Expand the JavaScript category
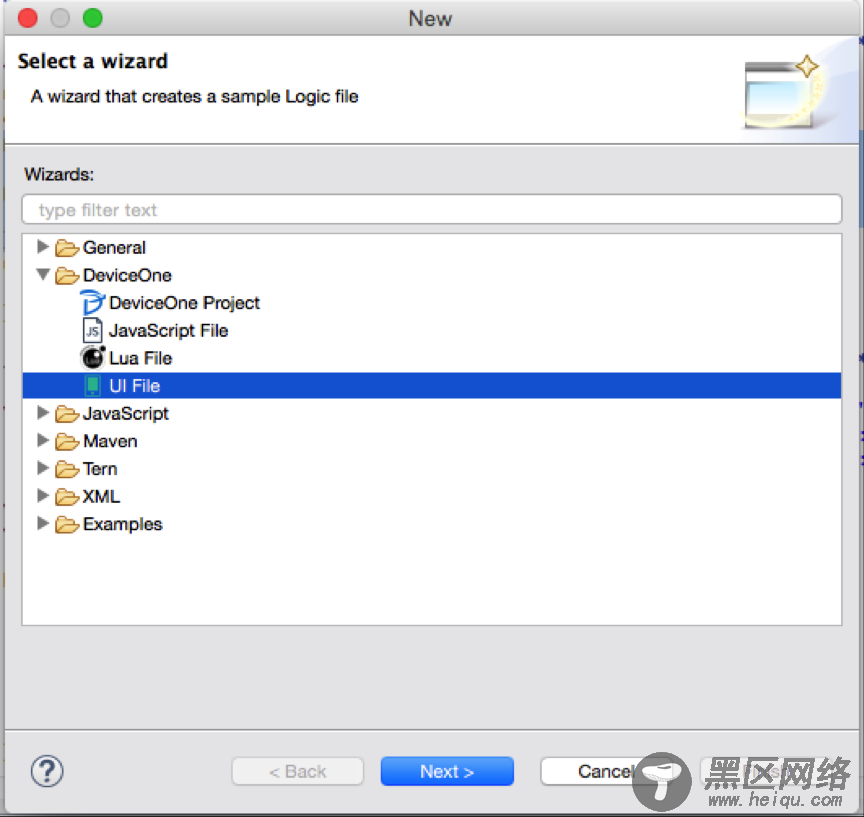The height and width of the screenshot is (817, 864). pos(42,412)
